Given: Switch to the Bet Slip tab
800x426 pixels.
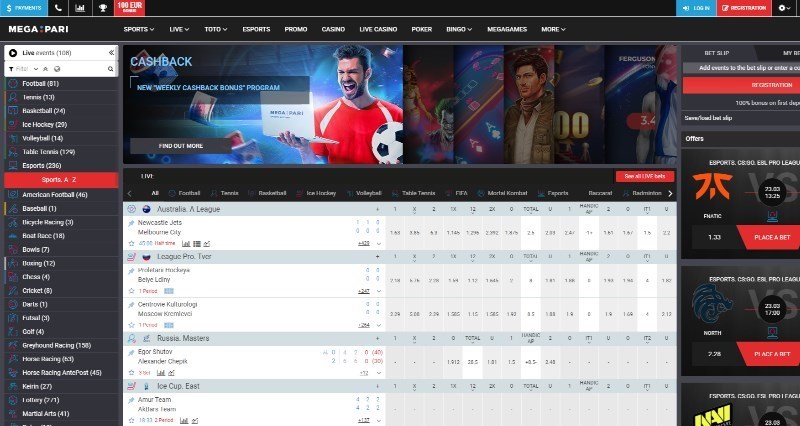Looking at the screenshot, I should click(x=716, y=53).
